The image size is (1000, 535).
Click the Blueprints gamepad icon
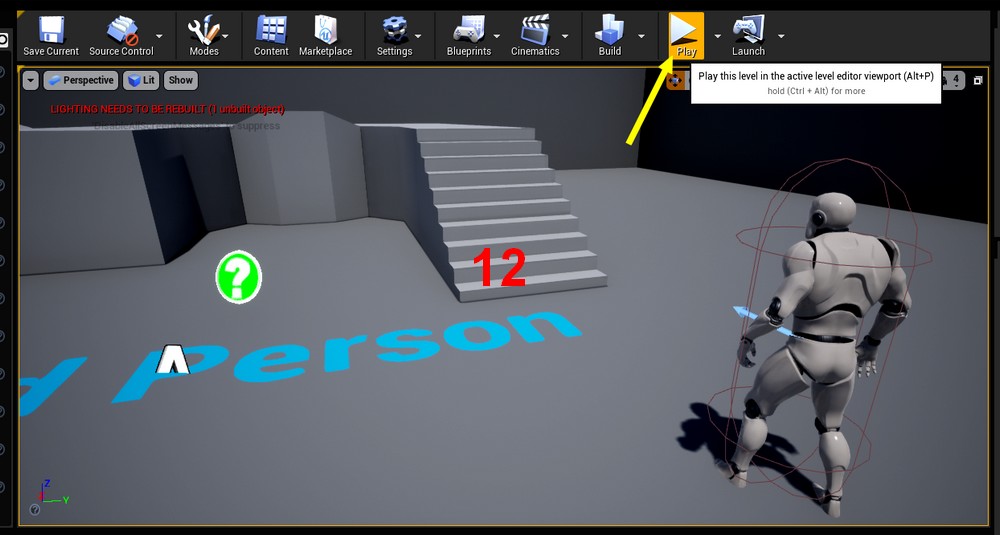469,29
